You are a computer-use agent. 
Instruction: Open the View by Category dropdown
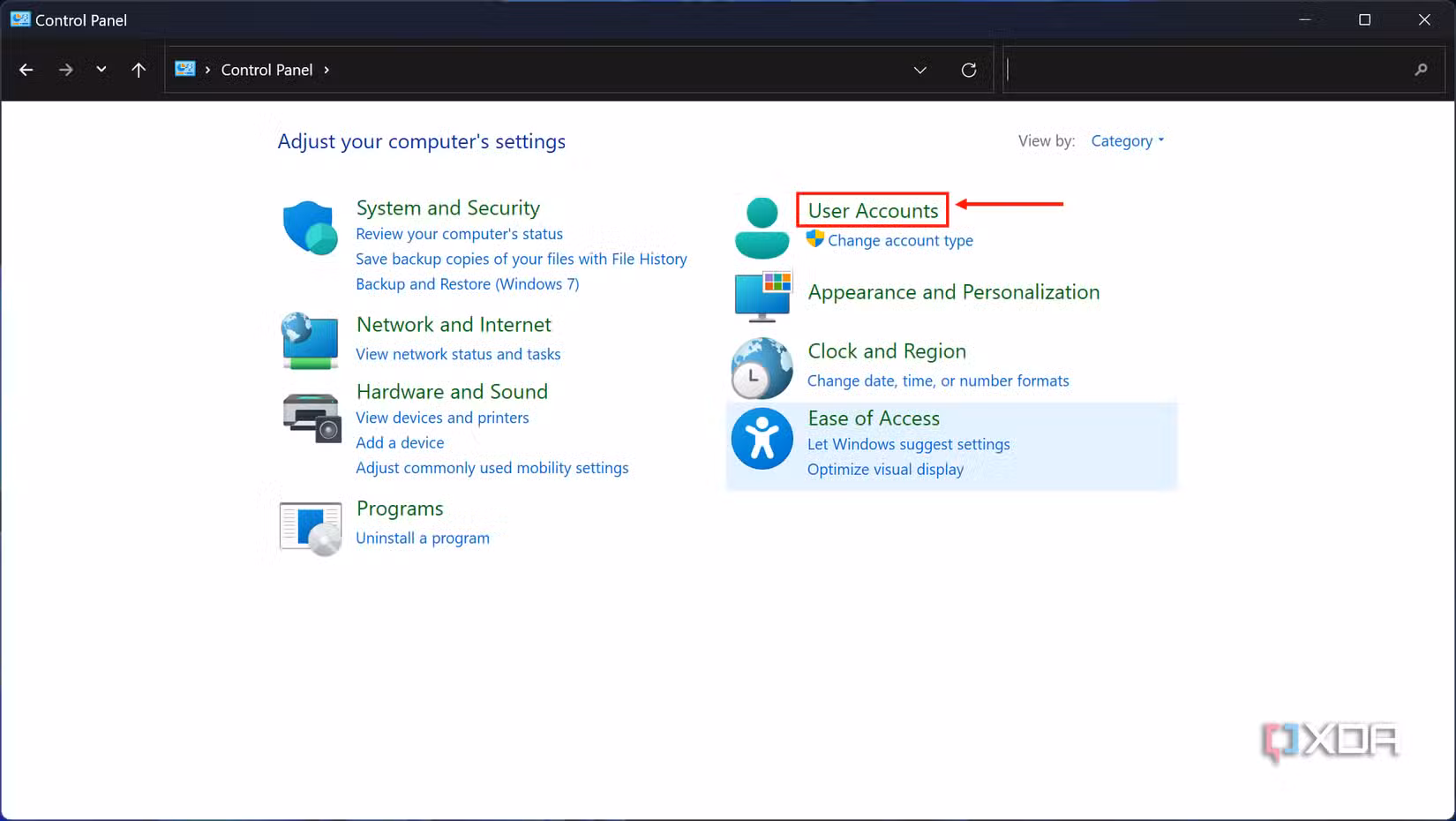coord(1127,140)
